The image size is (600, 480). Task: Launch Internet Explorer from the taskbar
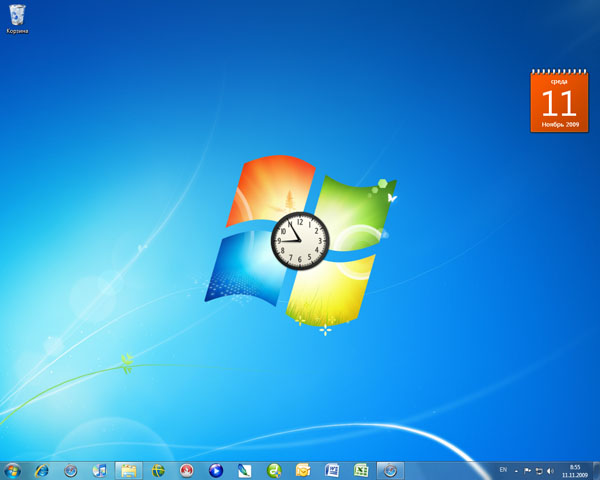click(41, 470)
